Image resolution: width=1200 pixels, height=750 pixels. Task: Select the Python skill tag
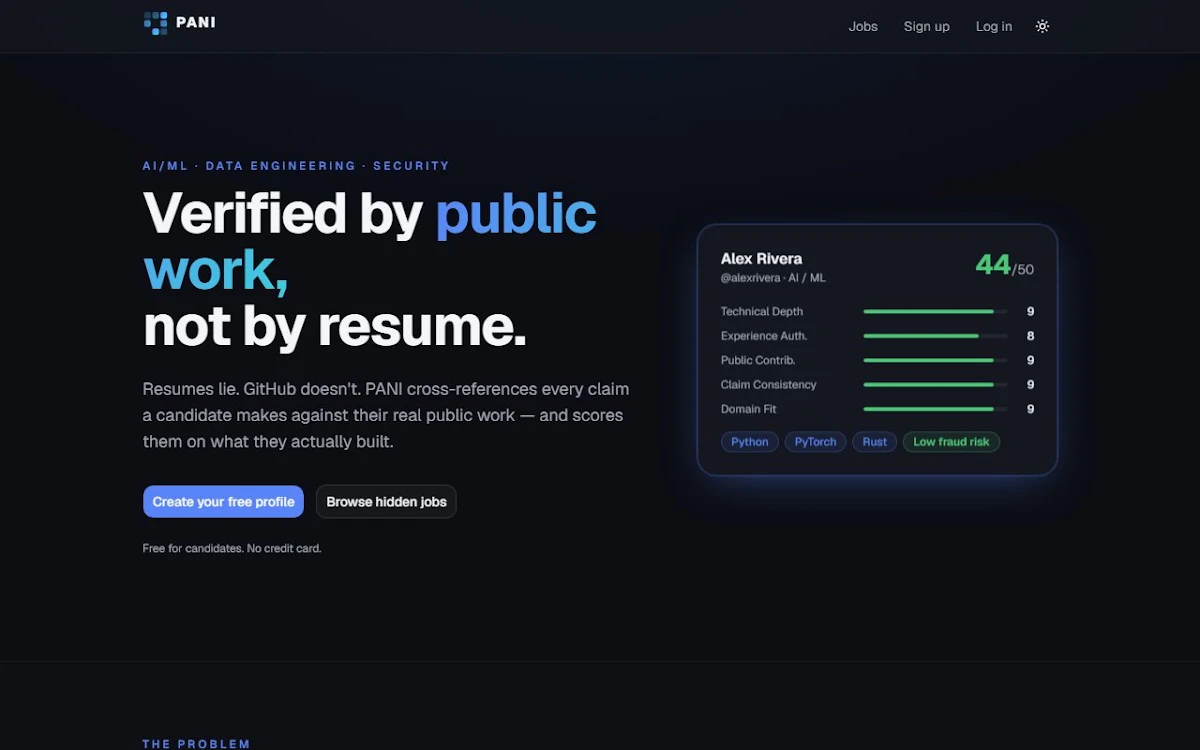point(750,442)
